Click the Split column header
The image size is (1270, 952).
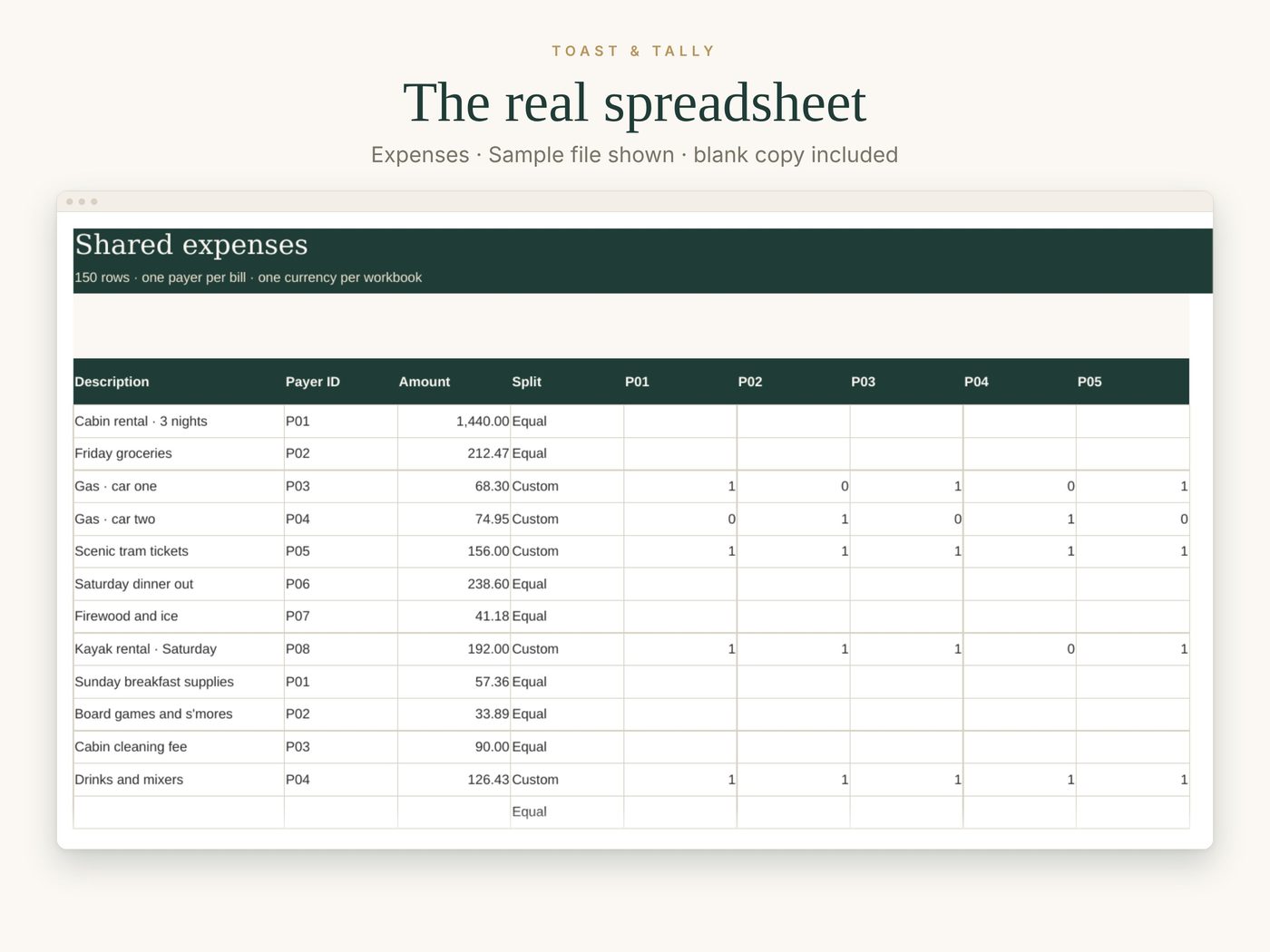567,382
